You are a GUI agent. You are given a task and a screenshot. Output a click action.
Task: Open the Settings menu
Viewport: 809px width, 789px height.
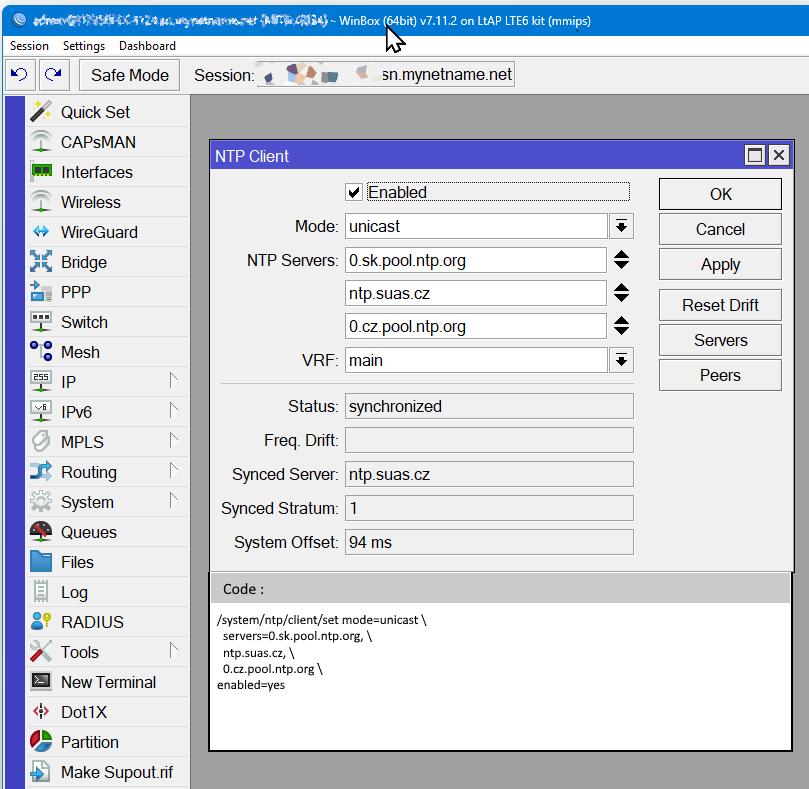[84, 46]
